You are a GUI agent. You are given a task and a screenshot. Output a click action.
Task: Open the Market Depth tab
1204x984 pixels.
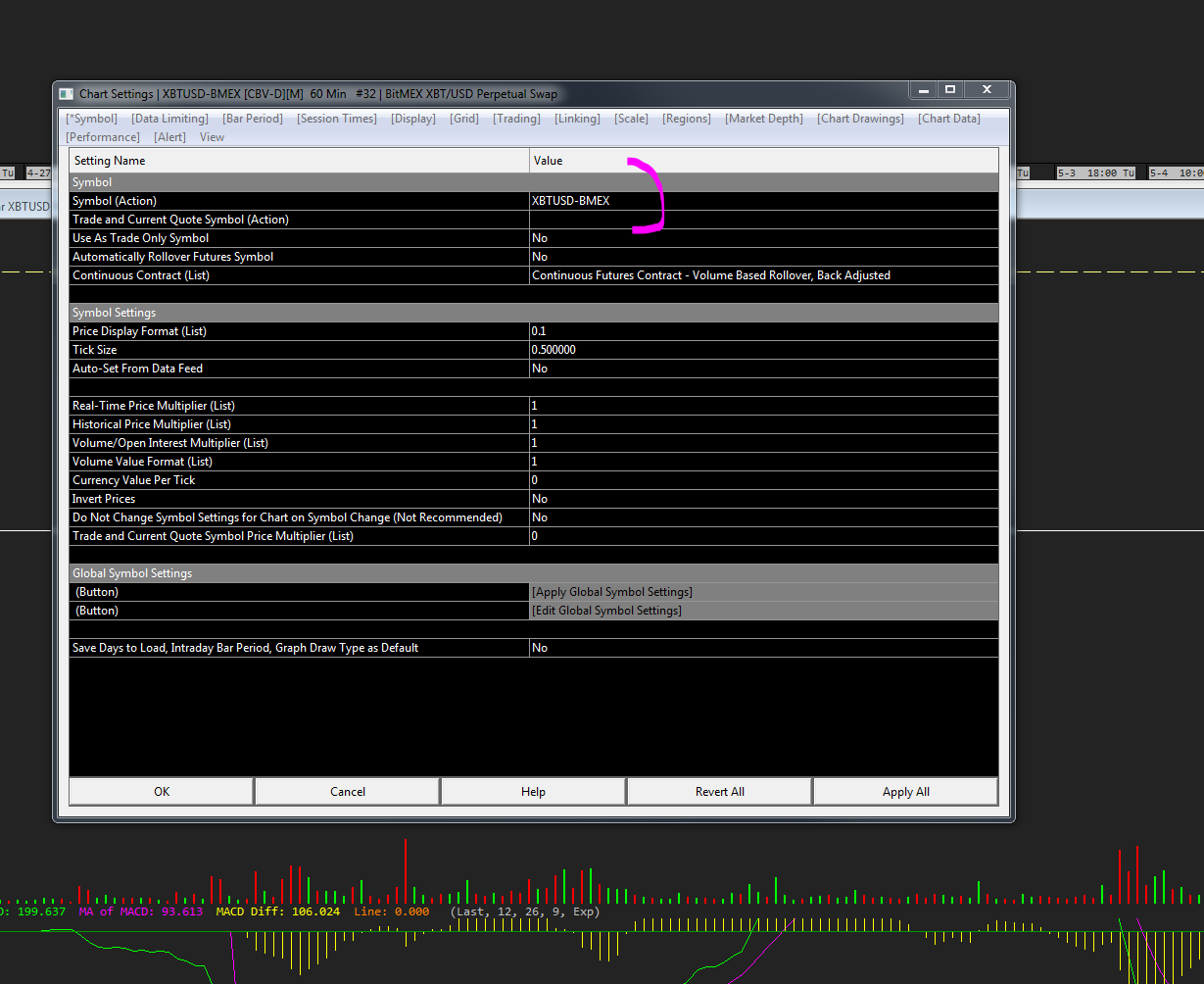click(764, 119)
